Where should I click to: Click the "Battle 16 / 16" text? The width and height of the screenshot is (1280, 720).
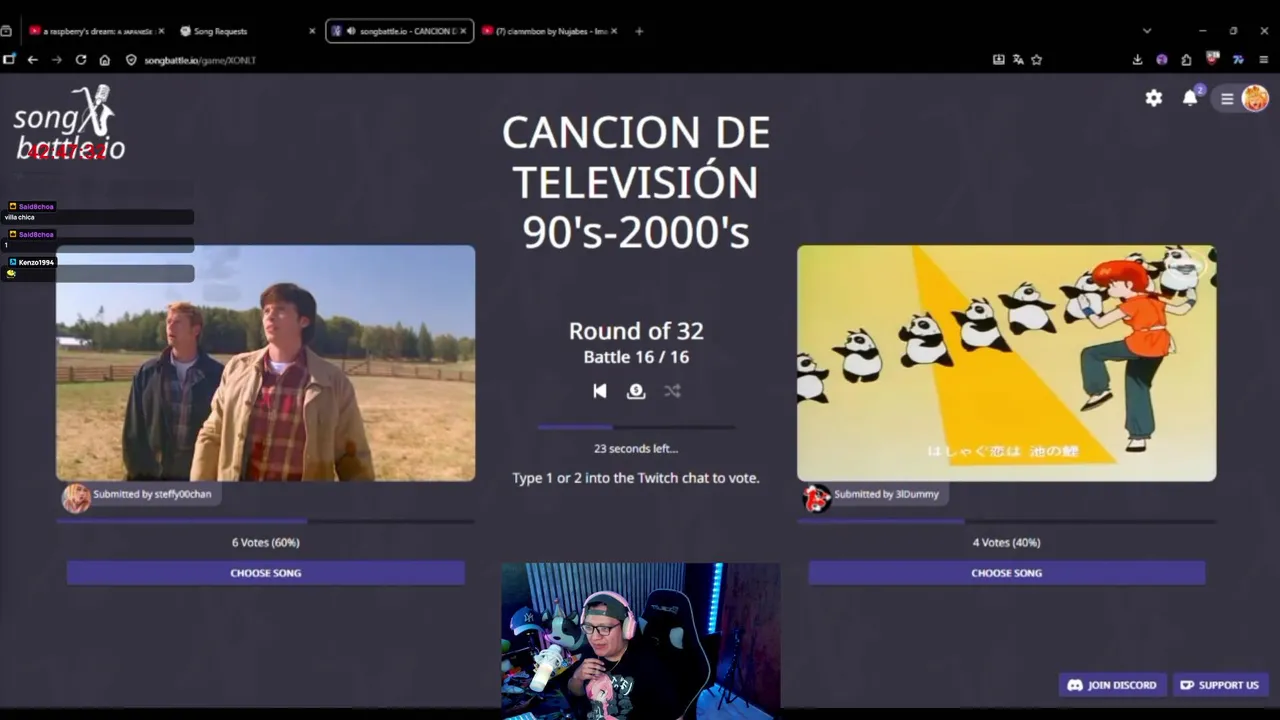point(636,357)
